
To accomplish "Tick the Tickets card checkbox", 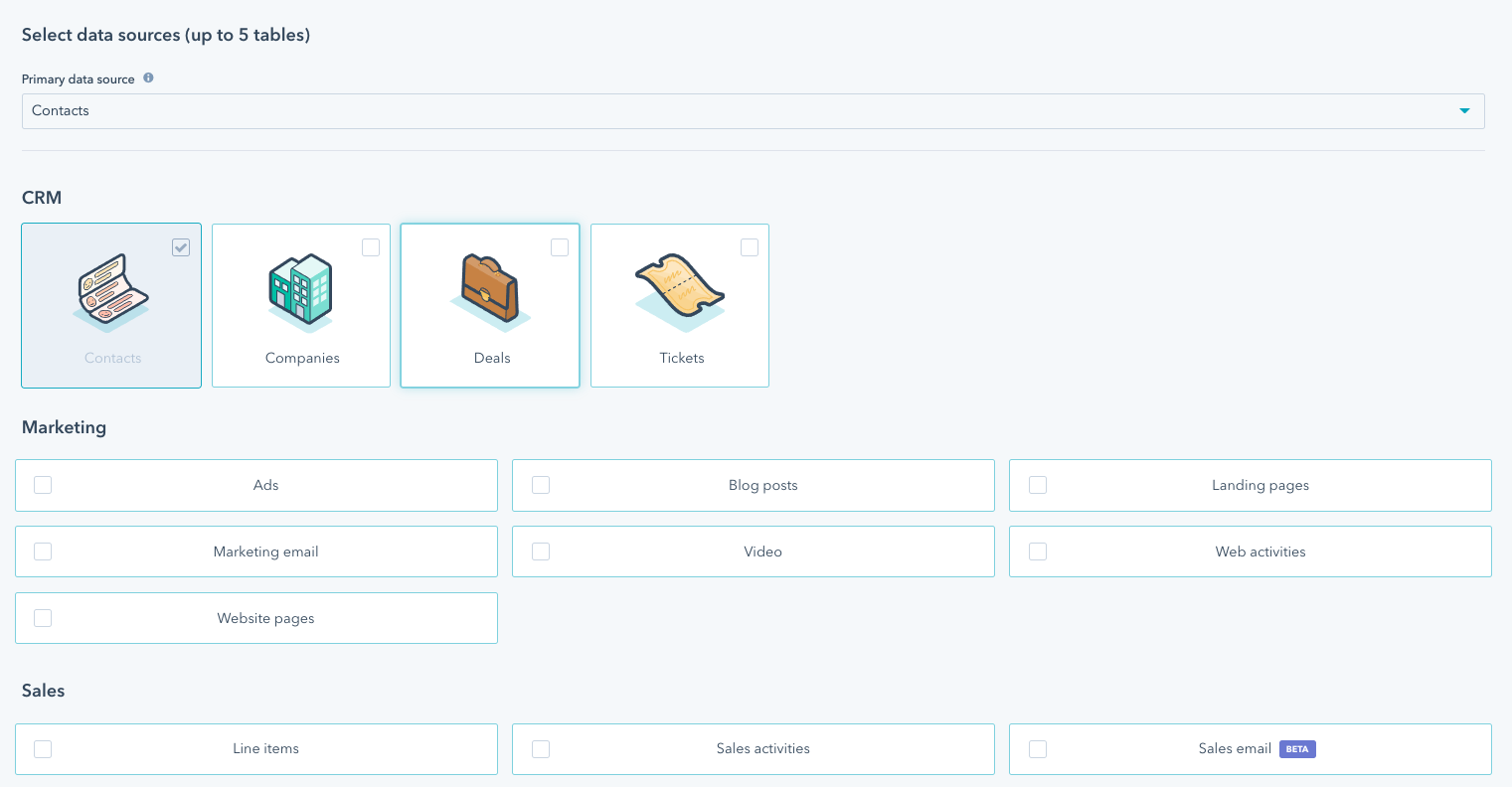I will click(x=750, y=247).
